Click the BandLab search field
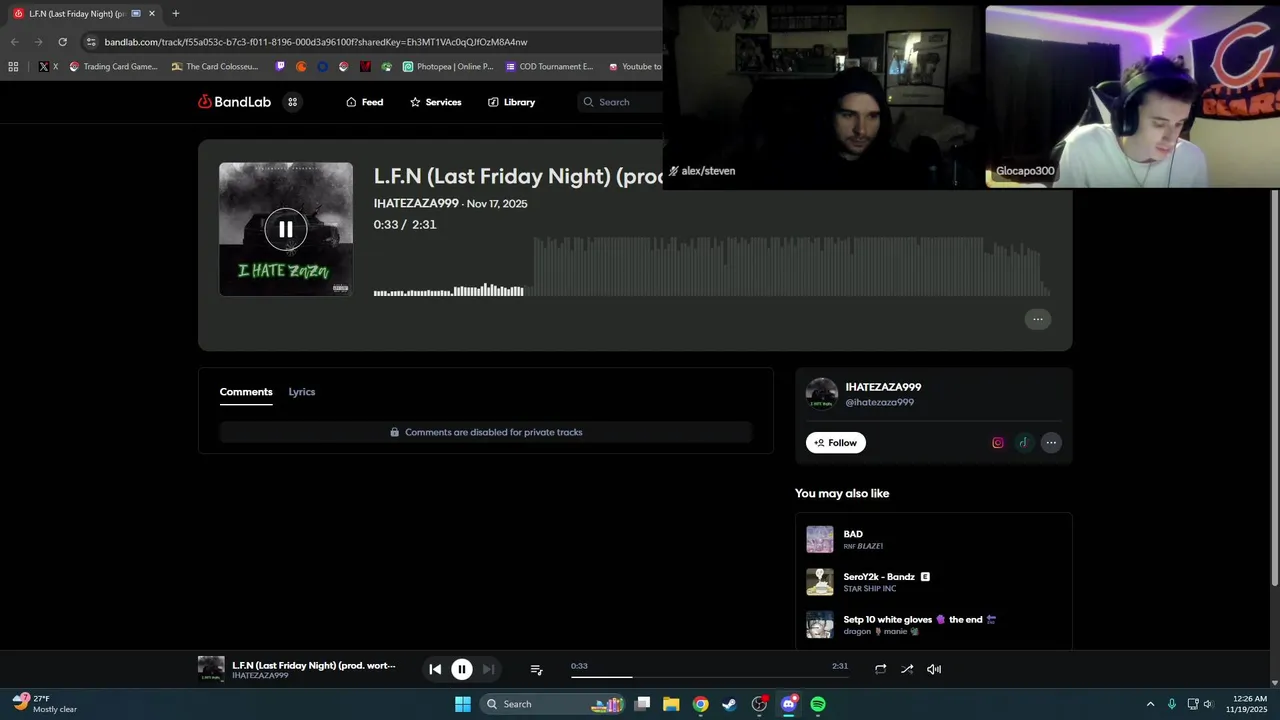 coord(620,102)
